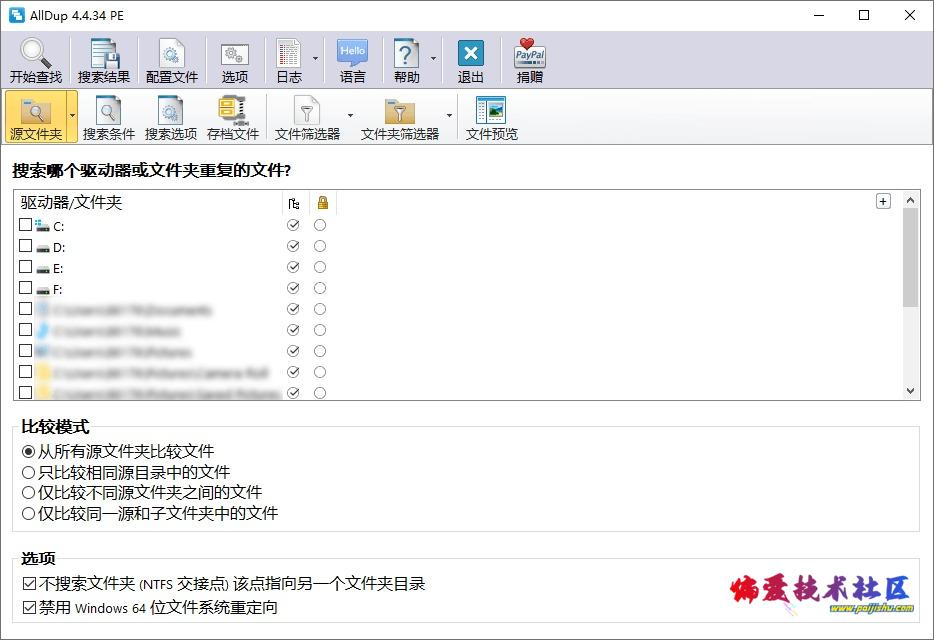Viewport: 934px width, 640px height.
Task: Select 从所有源文件夹比较文件 radio option
Action: [x=118, y=451]
